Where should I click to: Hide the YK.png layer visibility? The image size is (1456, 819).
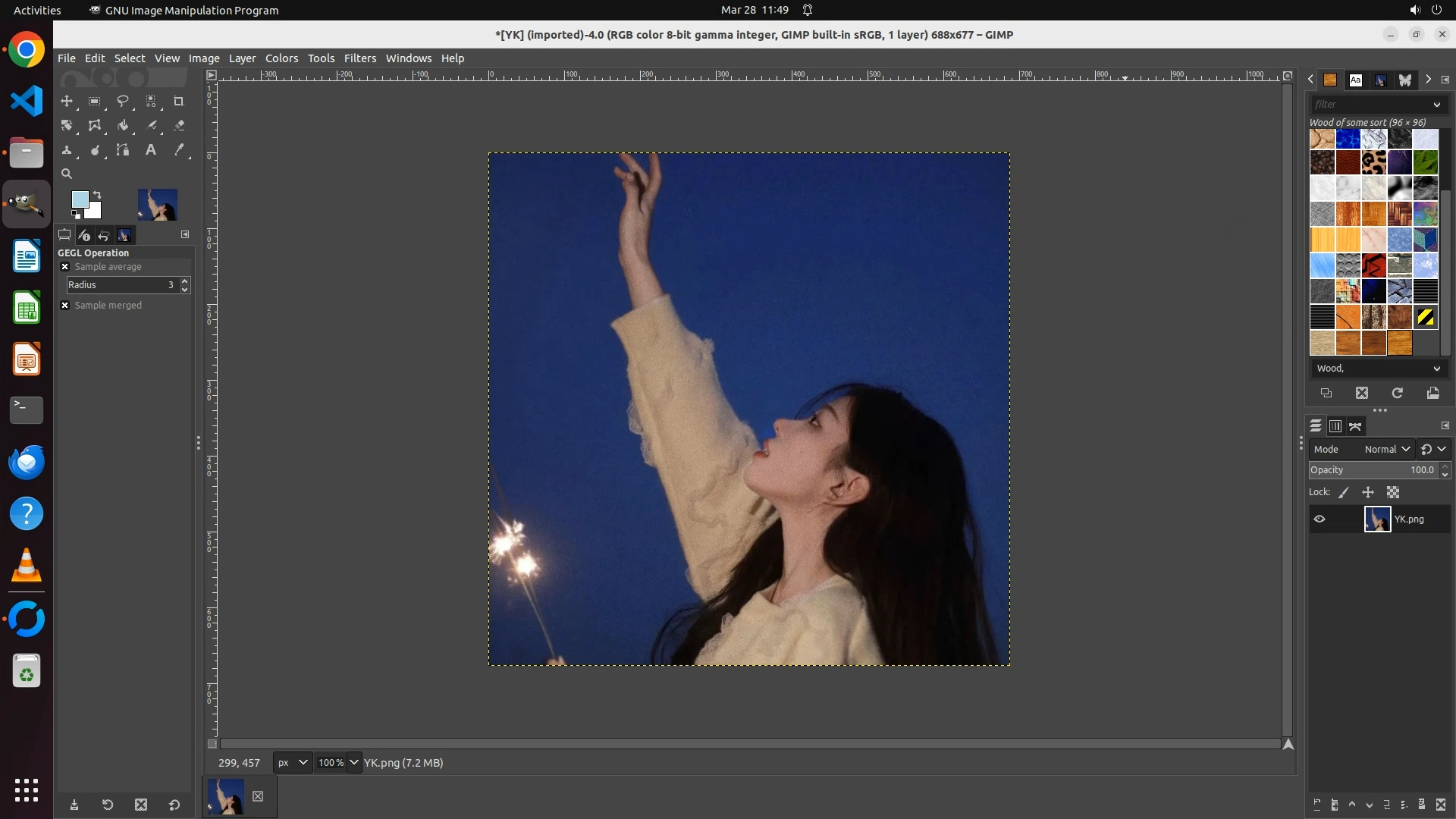click(1319, 519)
